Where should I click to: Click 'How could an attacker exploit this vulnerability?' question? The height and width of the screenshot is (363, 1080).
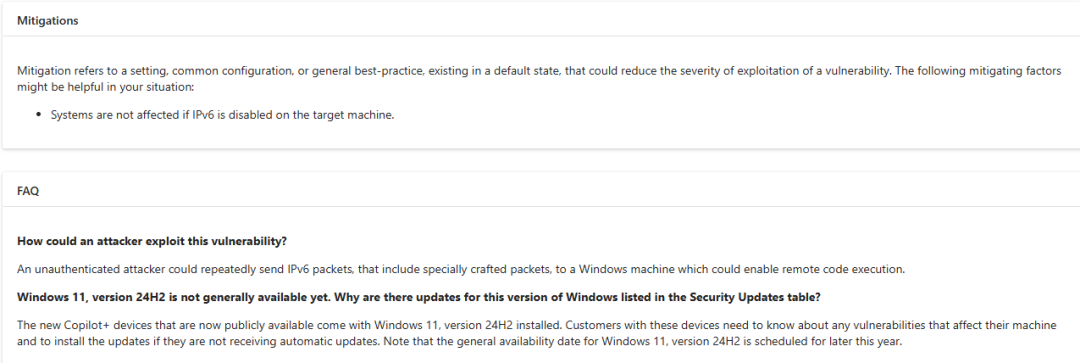click(152, 241)
